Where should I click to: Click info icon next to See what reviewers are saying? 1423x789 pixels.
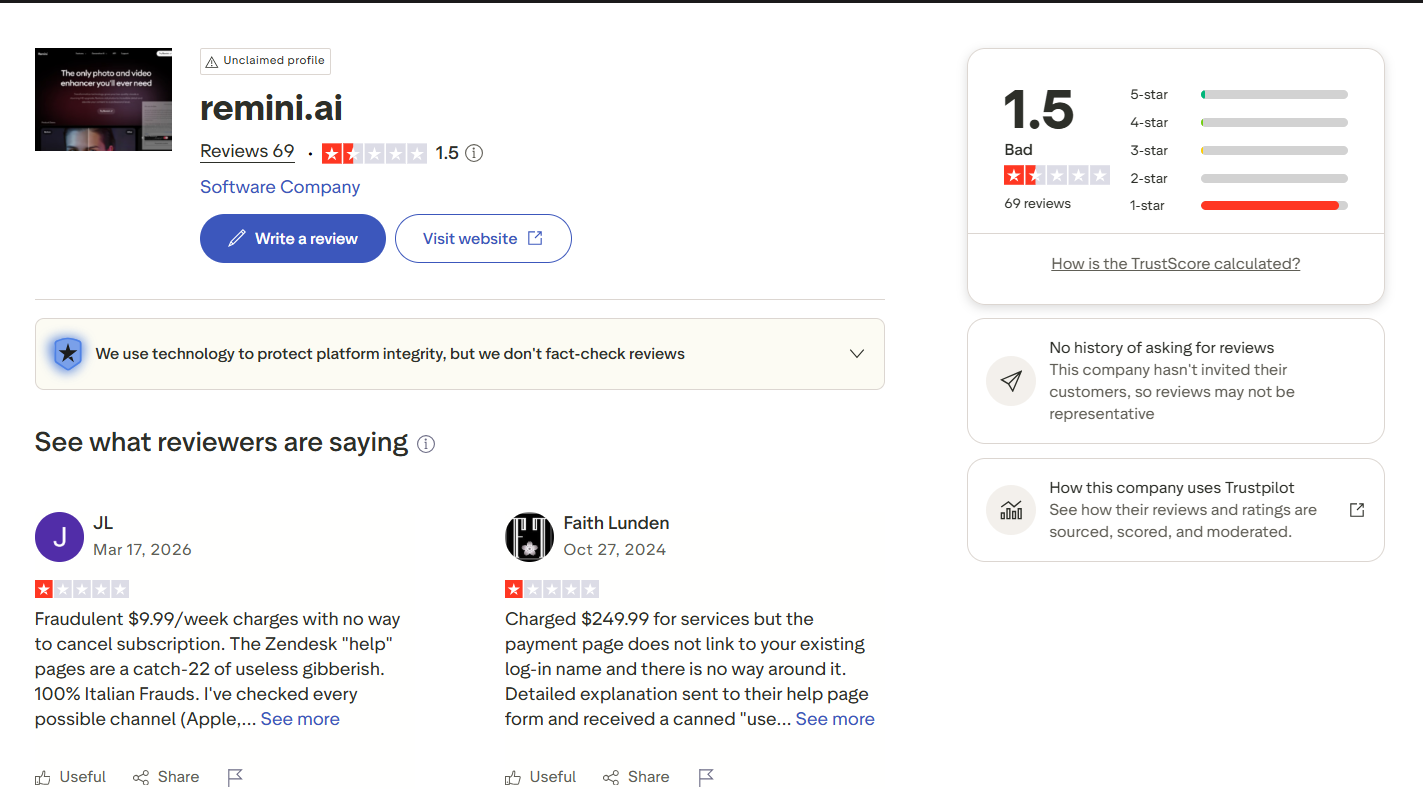(426, 444)
